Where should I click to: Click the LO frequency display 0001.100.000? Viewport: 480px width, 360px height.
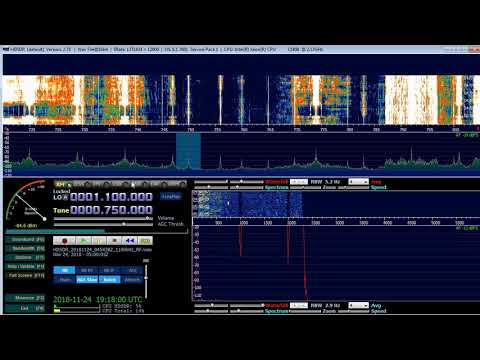111,197
